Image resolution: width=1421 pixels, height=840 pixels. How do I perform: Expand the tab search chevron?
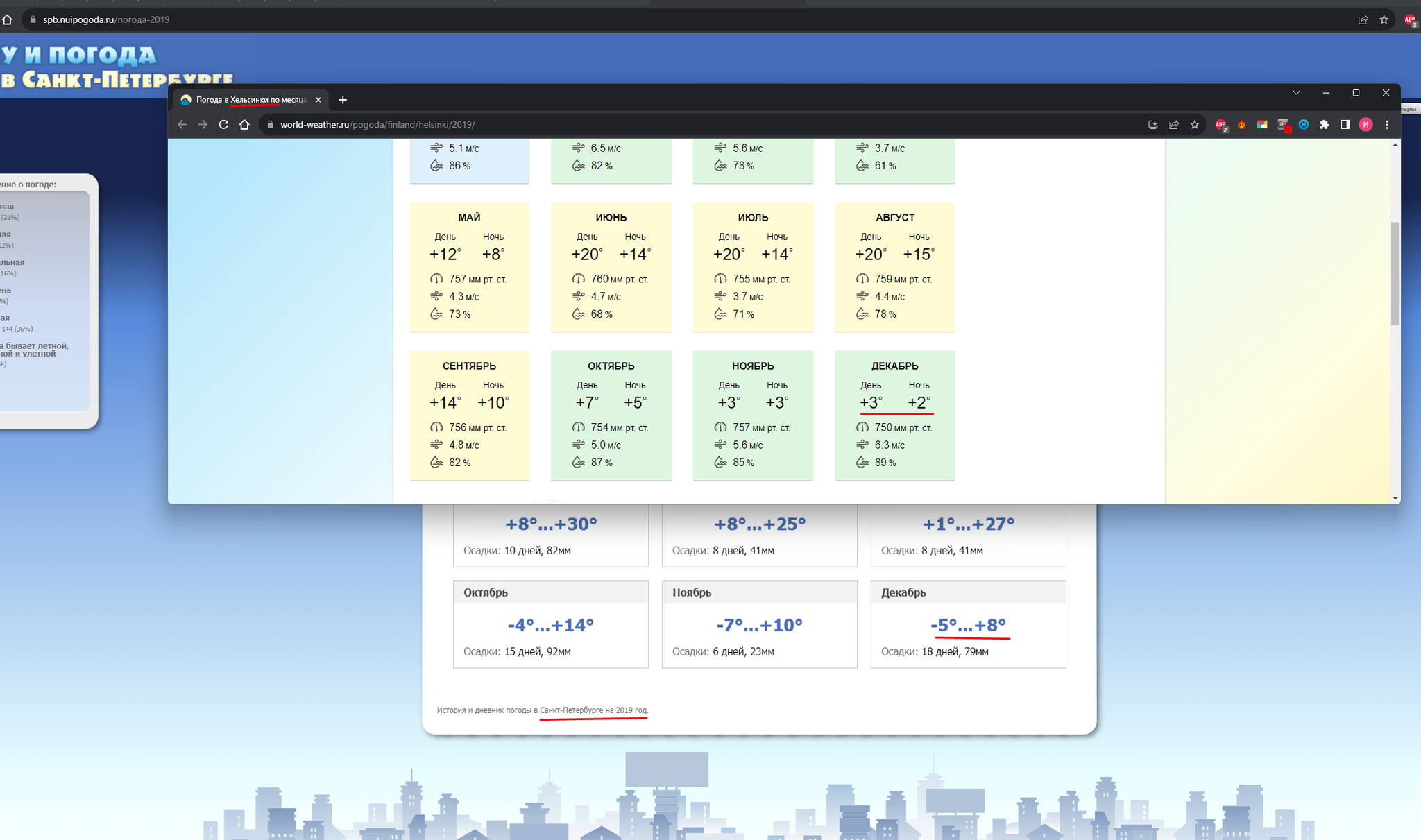pos(1296,93)
